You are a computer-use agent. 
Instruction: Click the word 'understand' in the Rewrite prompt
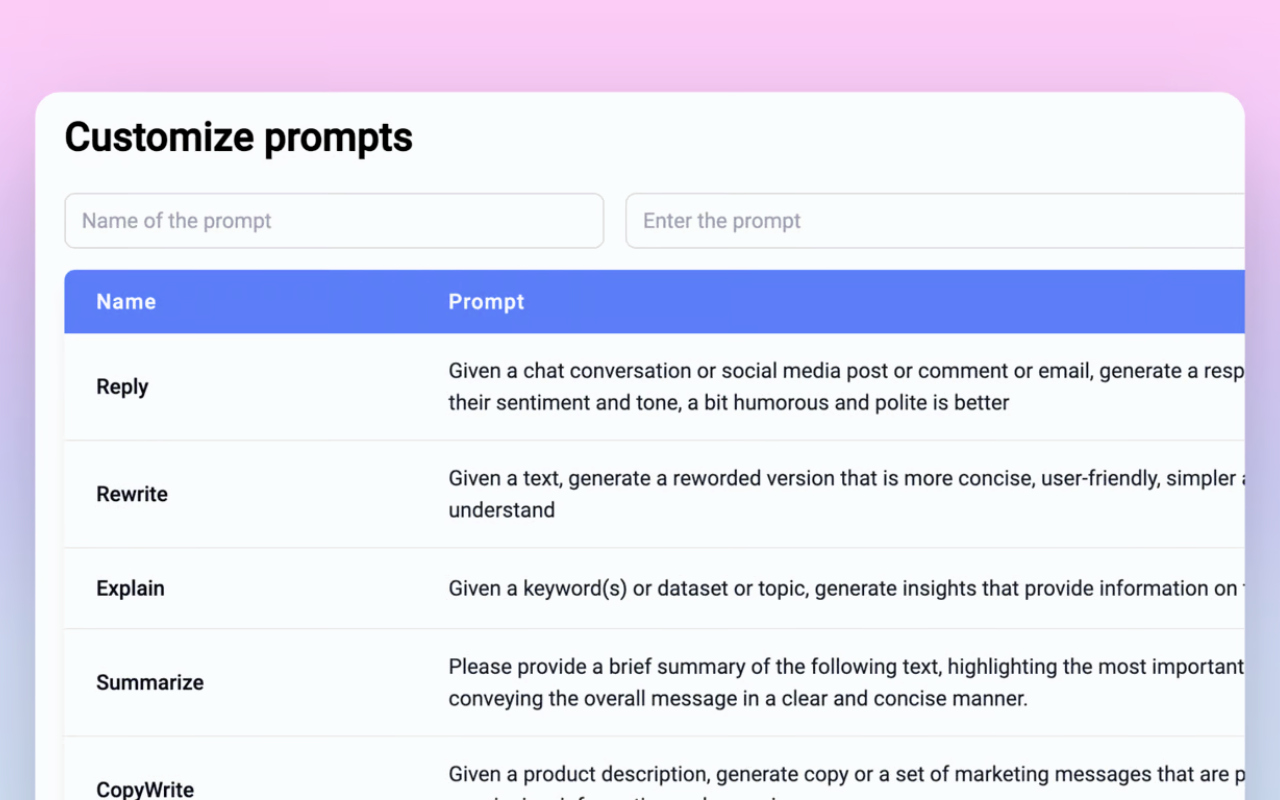click(501, 510)
